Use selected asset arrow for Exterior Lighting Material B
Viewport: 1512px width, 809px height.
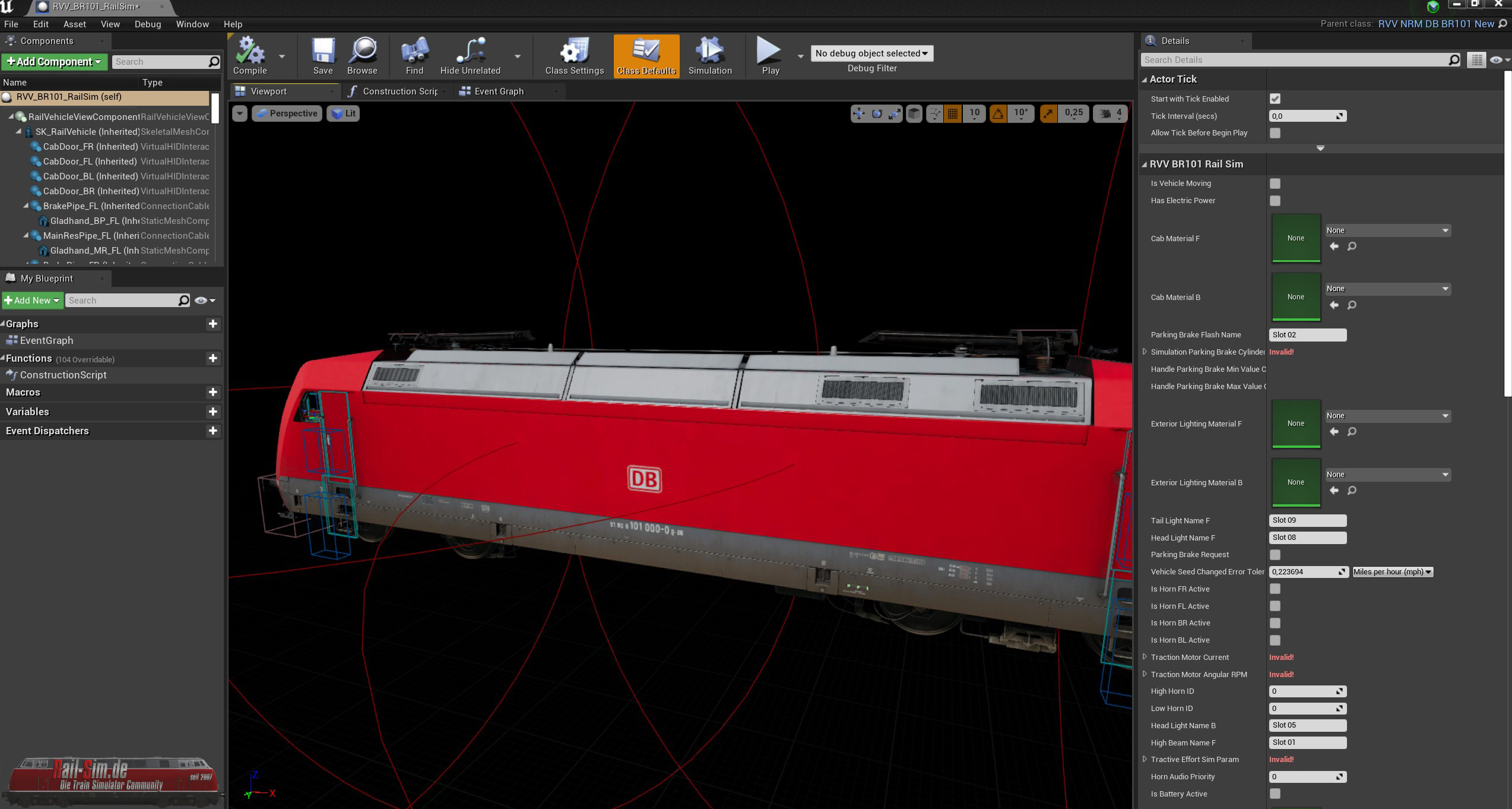1334,490
